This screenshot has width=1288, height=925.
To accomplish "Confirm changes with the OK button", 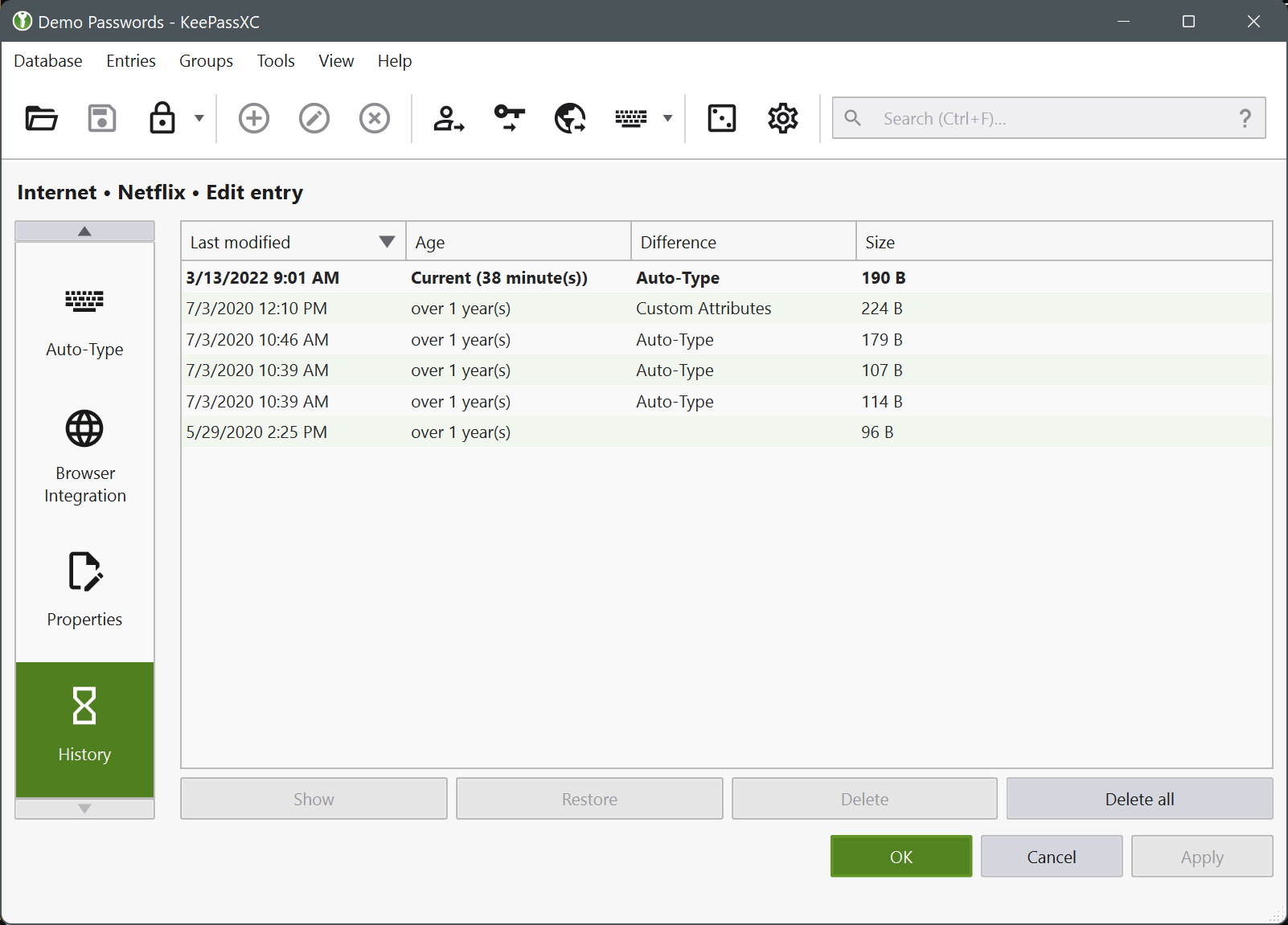I will 900,857.
